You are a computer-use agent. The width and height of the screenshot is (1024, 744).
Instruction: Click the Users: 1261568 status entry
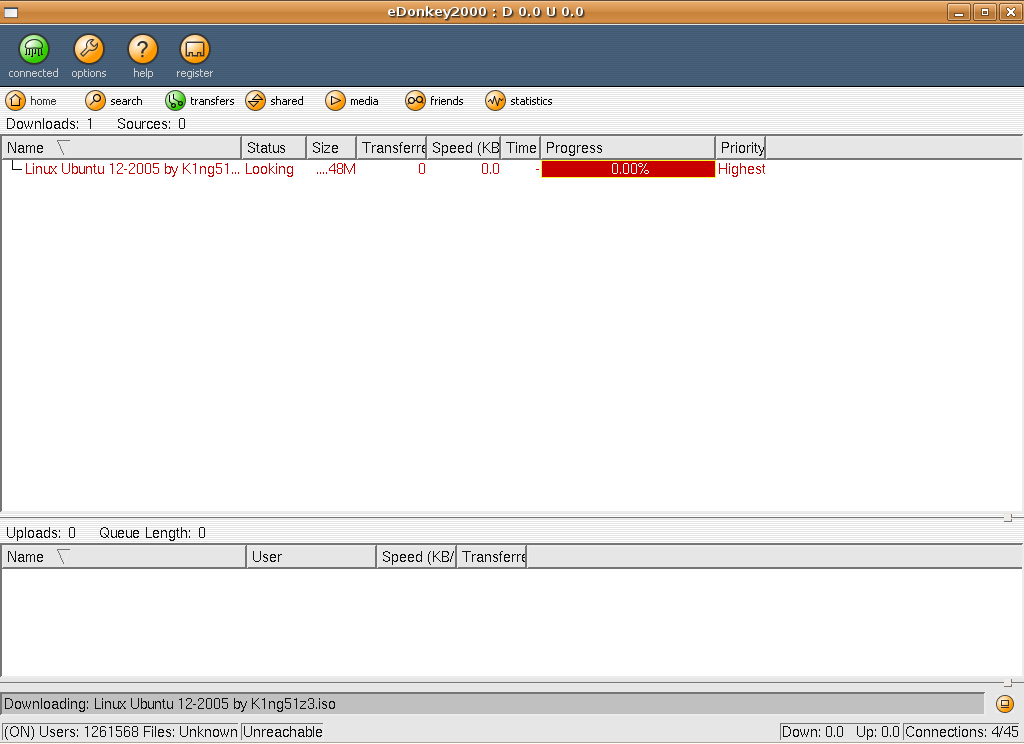(121, 732)
